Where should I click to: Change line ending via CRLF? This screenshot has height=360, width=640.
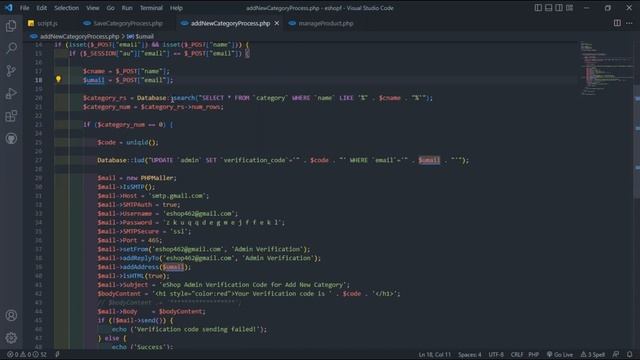tap(516, 354)
